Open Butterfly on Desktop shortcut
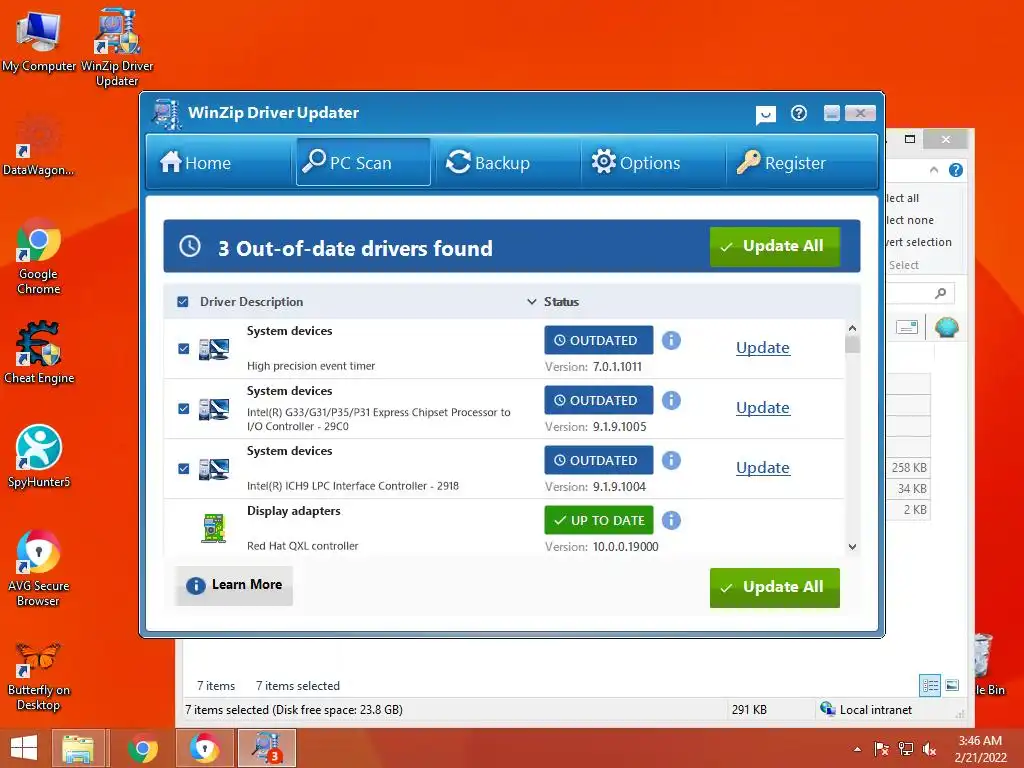 (38, 677)
